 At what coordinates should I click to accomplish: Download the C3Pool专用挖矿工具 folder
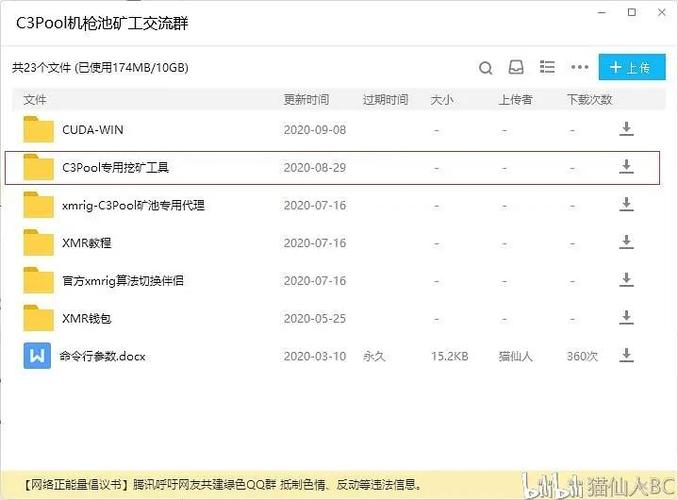tap(626, 167)
